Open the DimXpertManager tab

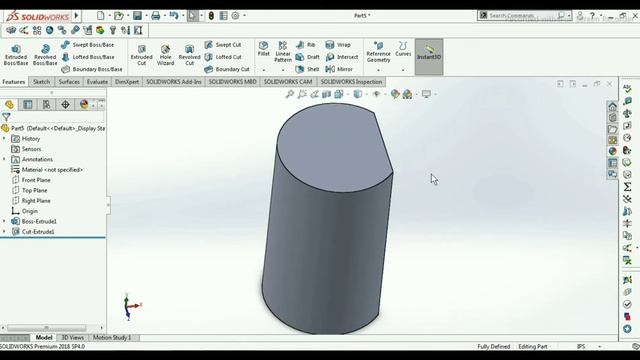[65, 105]
